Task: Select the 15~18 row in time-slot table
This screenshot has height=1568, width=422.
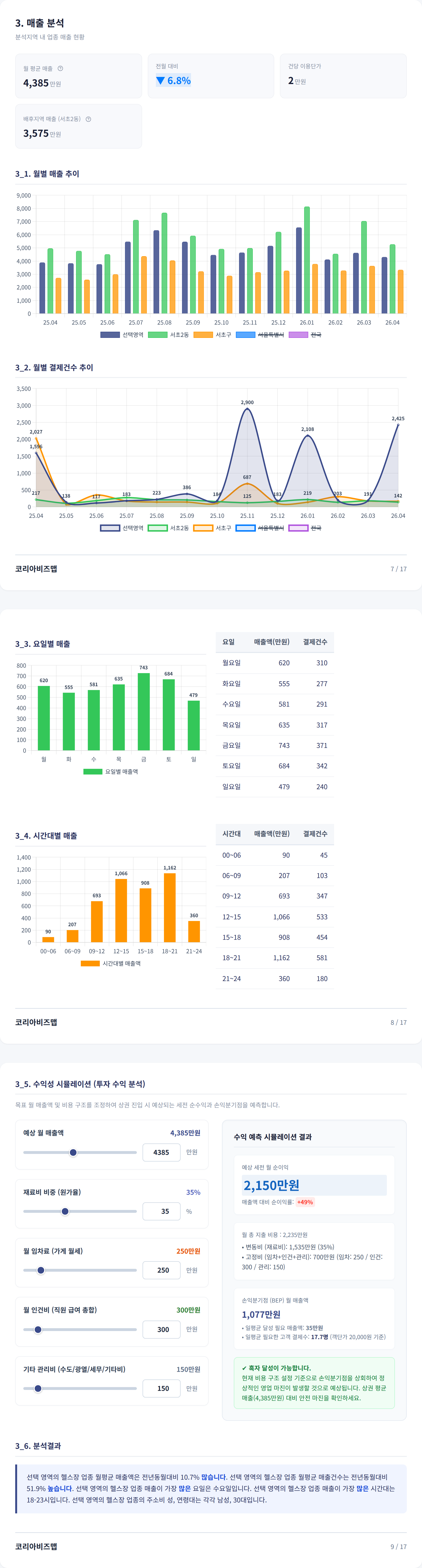Action: click(275, 937)
